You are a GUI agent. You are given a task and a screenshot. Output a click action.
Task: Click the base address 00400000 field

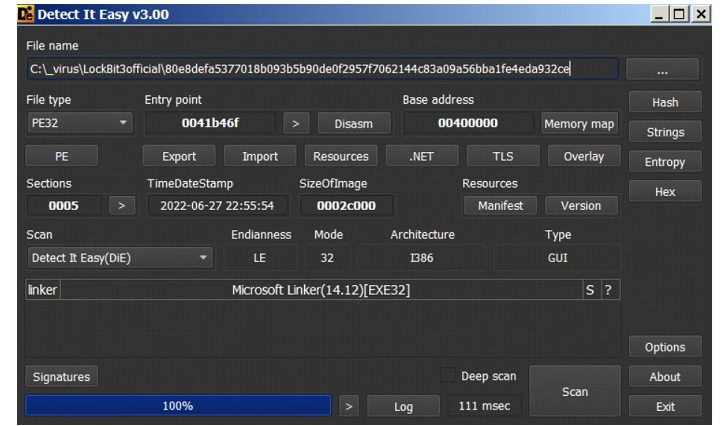tap(468, 123)
